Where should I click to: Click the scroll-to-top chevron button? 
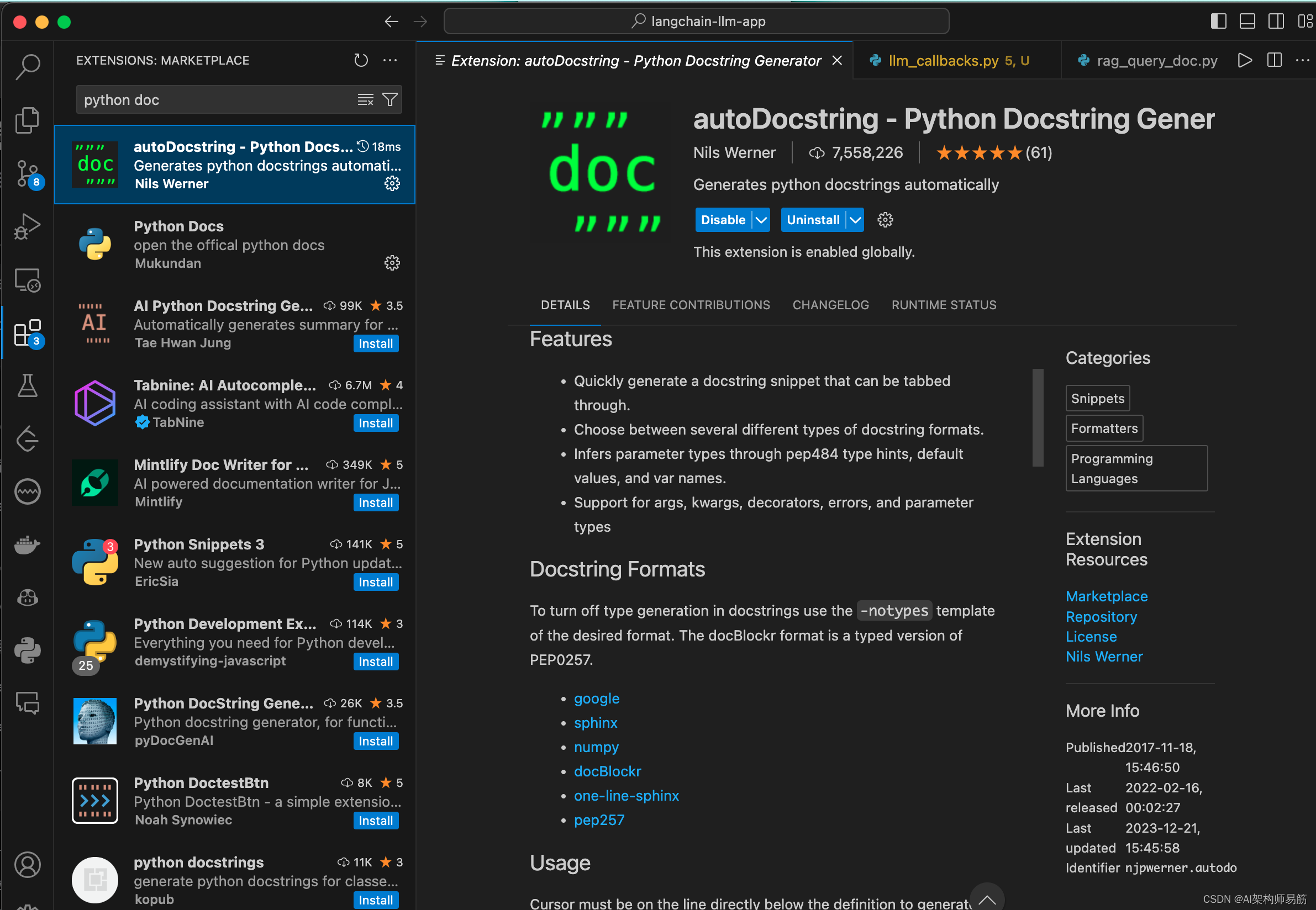tap(987, 898)
